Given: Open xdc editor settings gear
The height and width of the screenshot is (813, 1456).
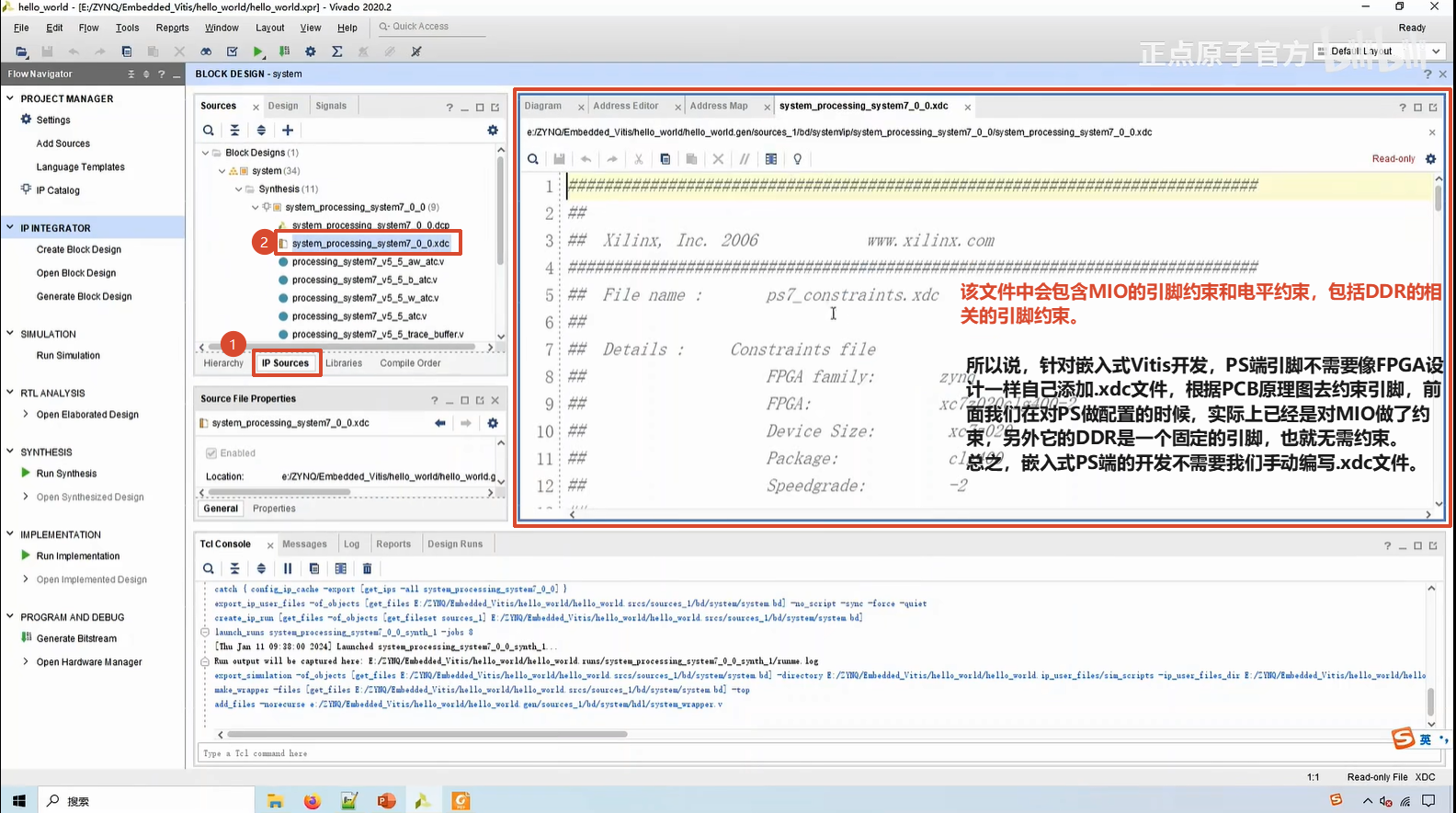Looking at the screenshot, I should [1430, 159].
